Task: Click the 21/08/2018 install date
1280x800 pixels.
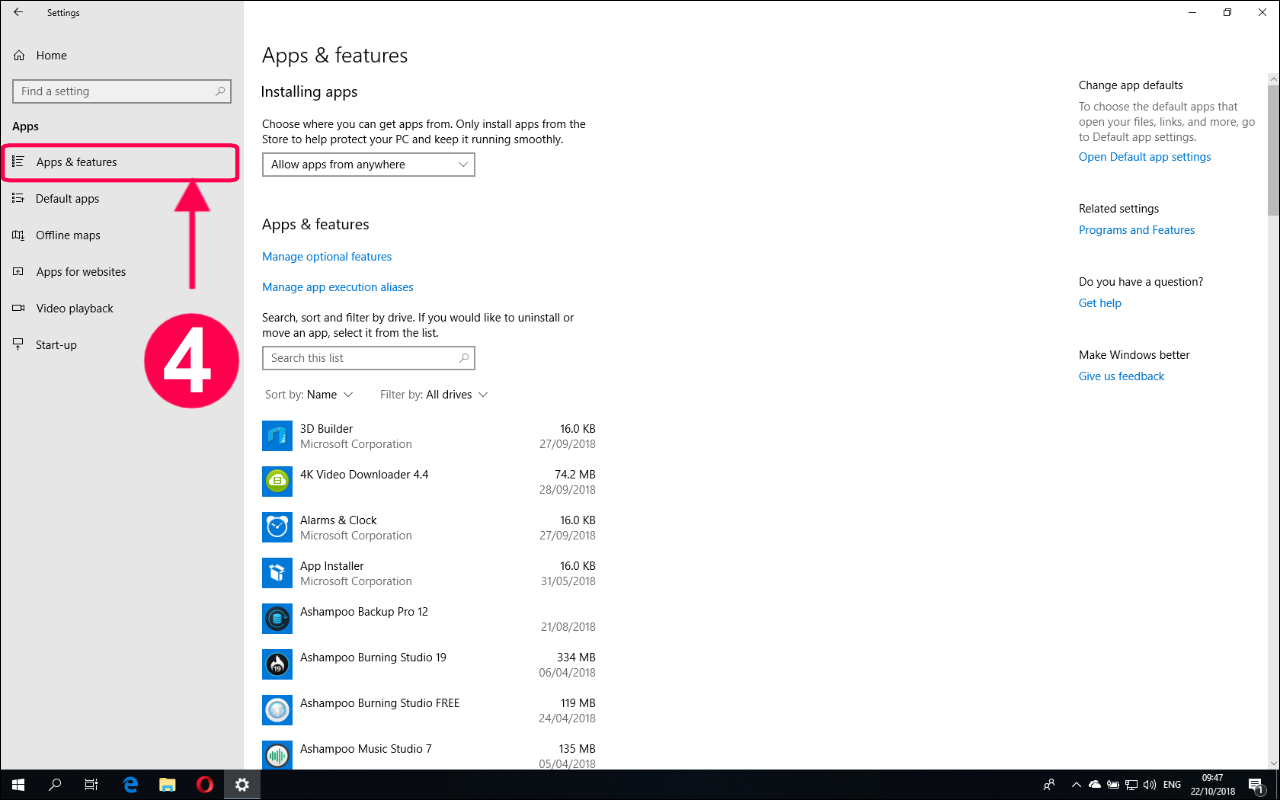Action: point(568,627)
